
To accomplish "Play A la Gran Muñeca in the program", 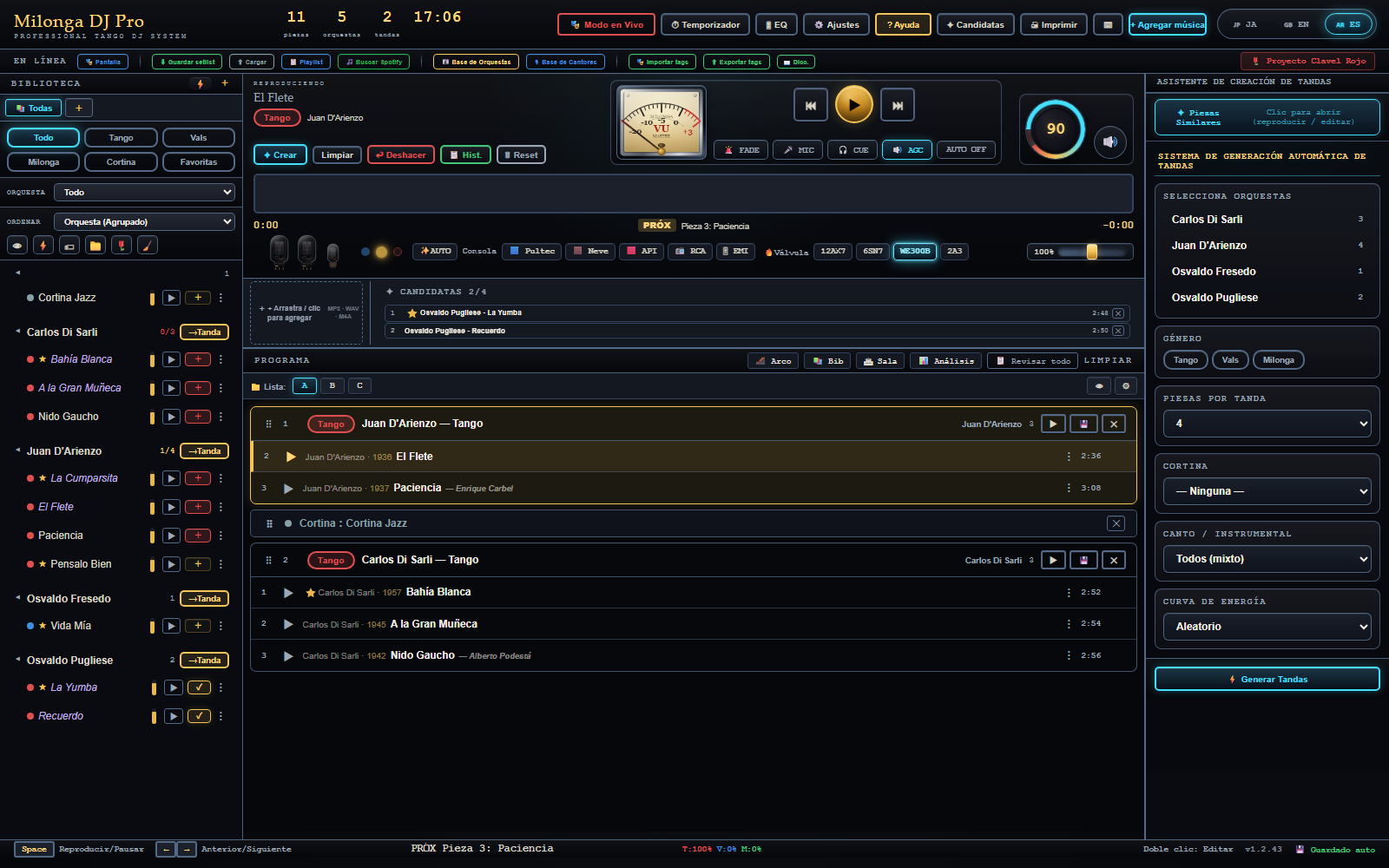I will point(288,624).
